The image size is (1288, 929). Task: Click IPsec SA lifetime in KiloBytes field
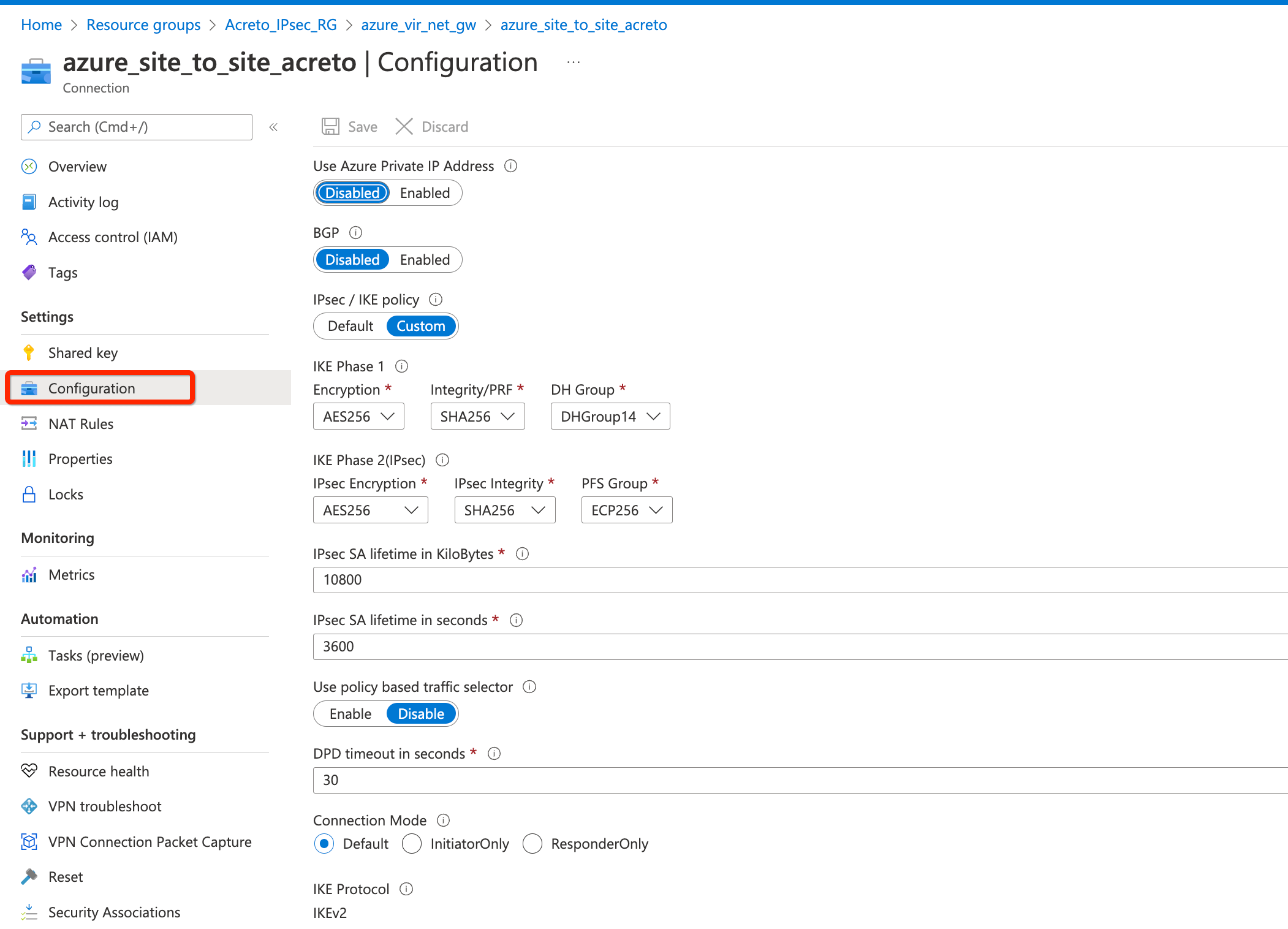pos(800,580)
